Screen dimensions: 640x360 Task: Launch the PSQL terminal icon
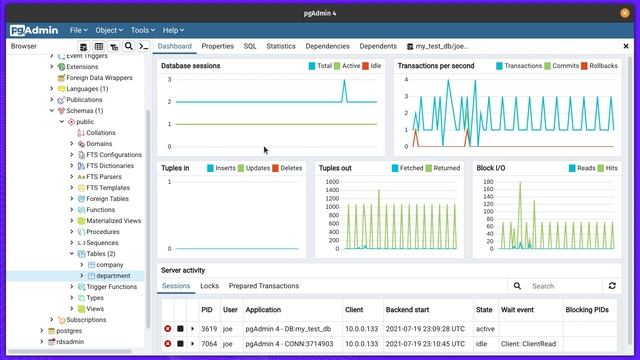pos(144,47)
